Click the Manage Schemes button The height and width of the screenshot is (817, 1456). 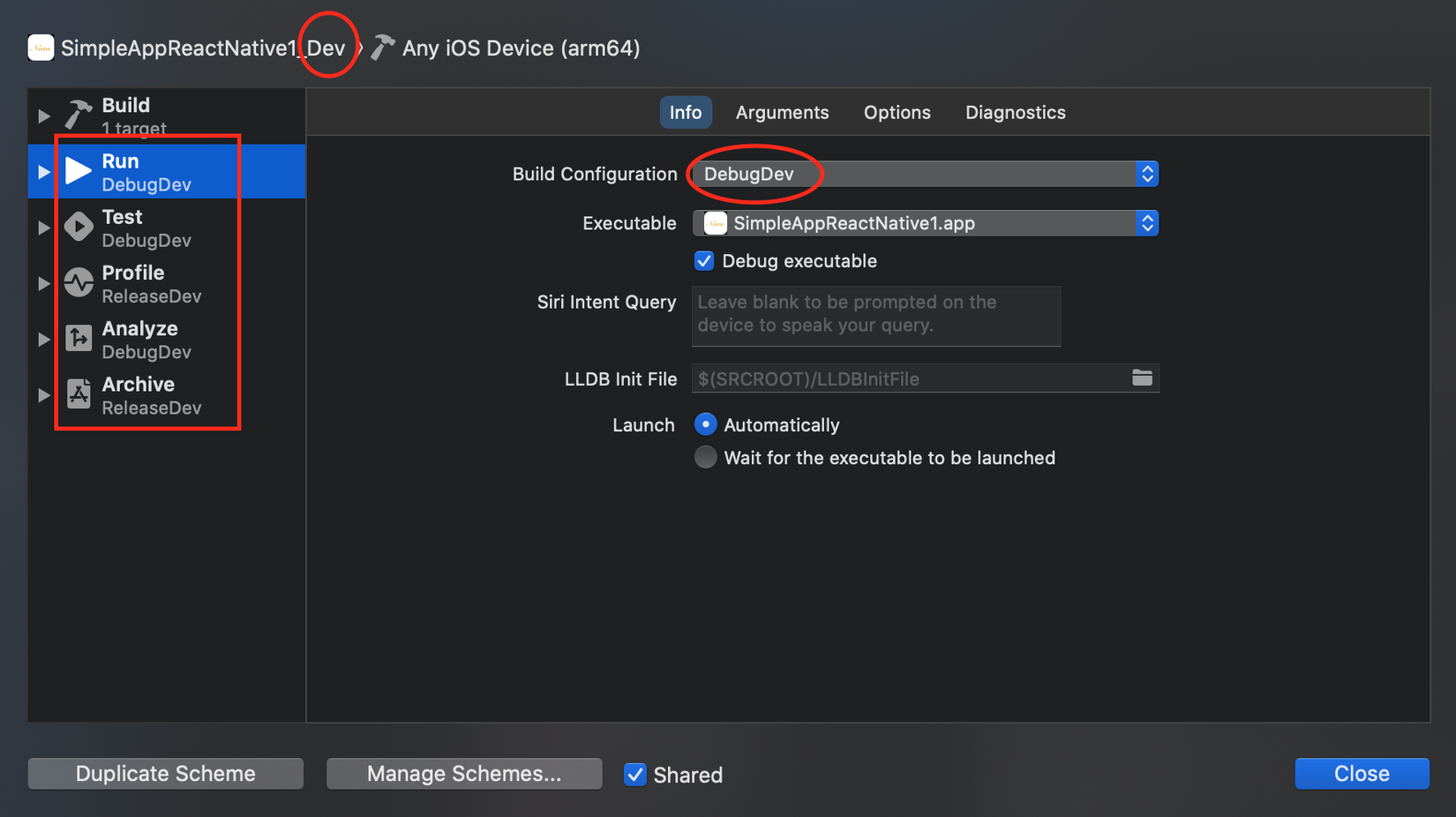(x=464, y=774)
